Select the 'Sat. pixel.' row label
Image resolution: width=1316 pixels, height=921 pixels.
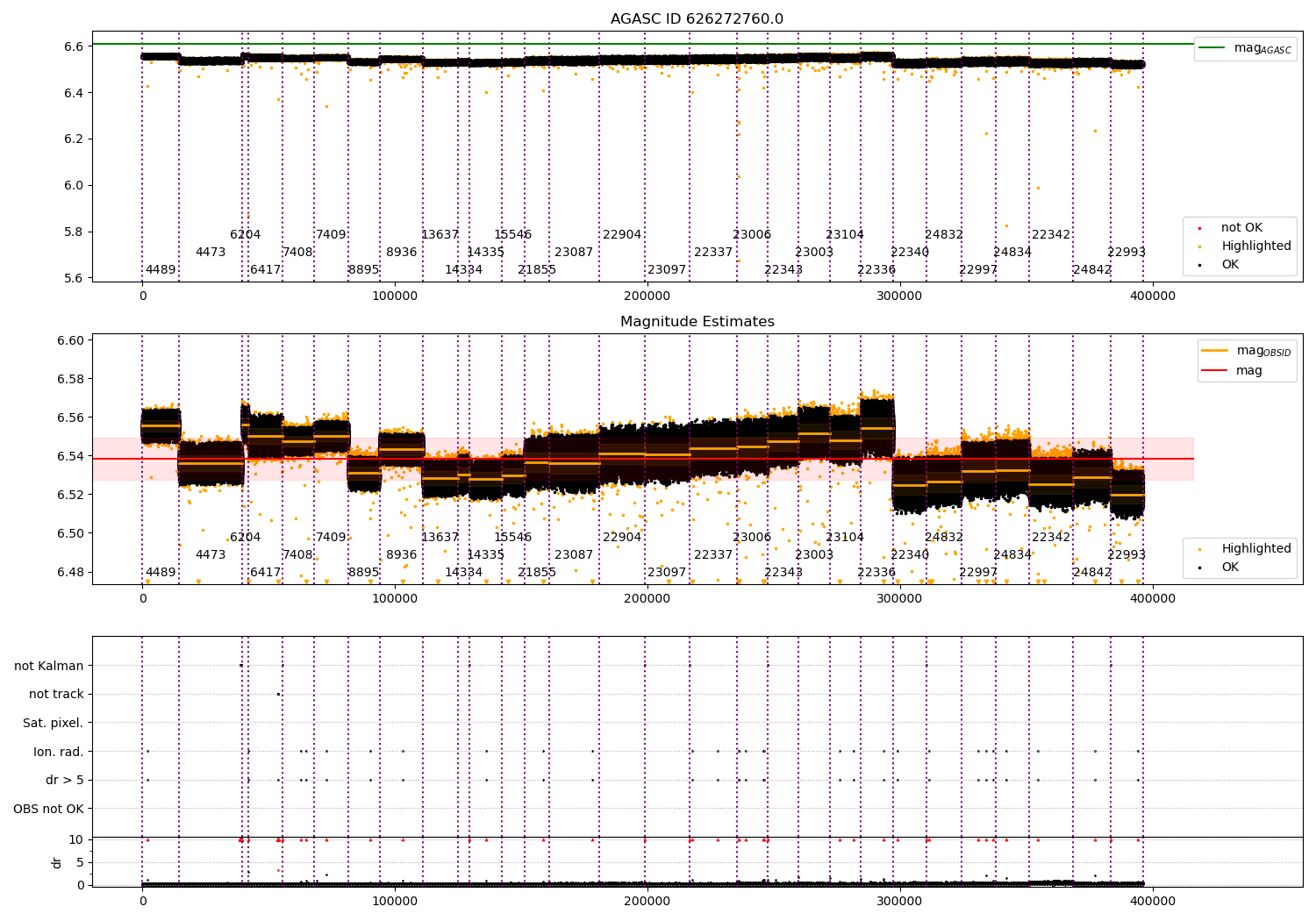(x=53, y=724)
